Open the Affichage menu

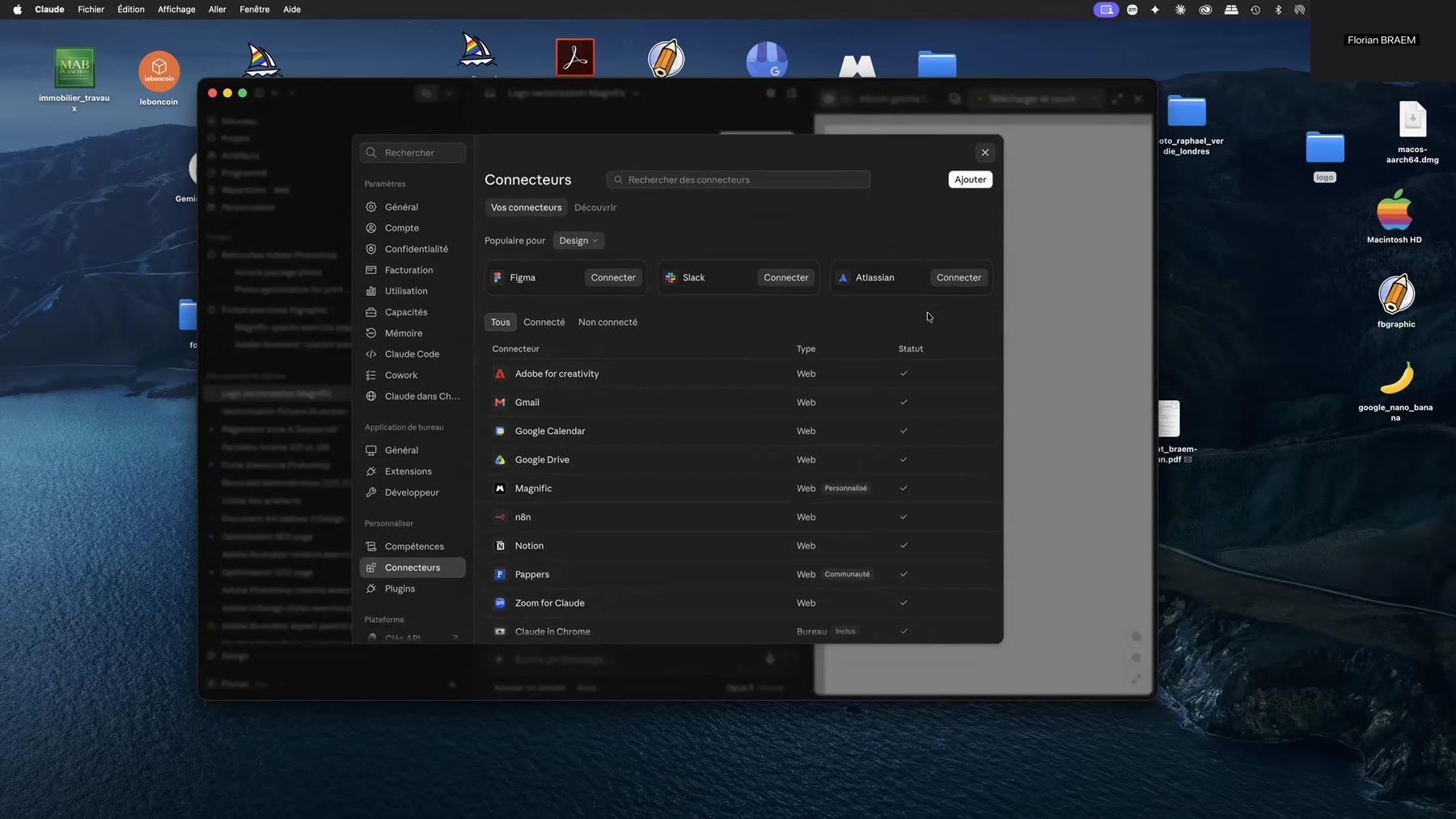(x=176, y=10)
